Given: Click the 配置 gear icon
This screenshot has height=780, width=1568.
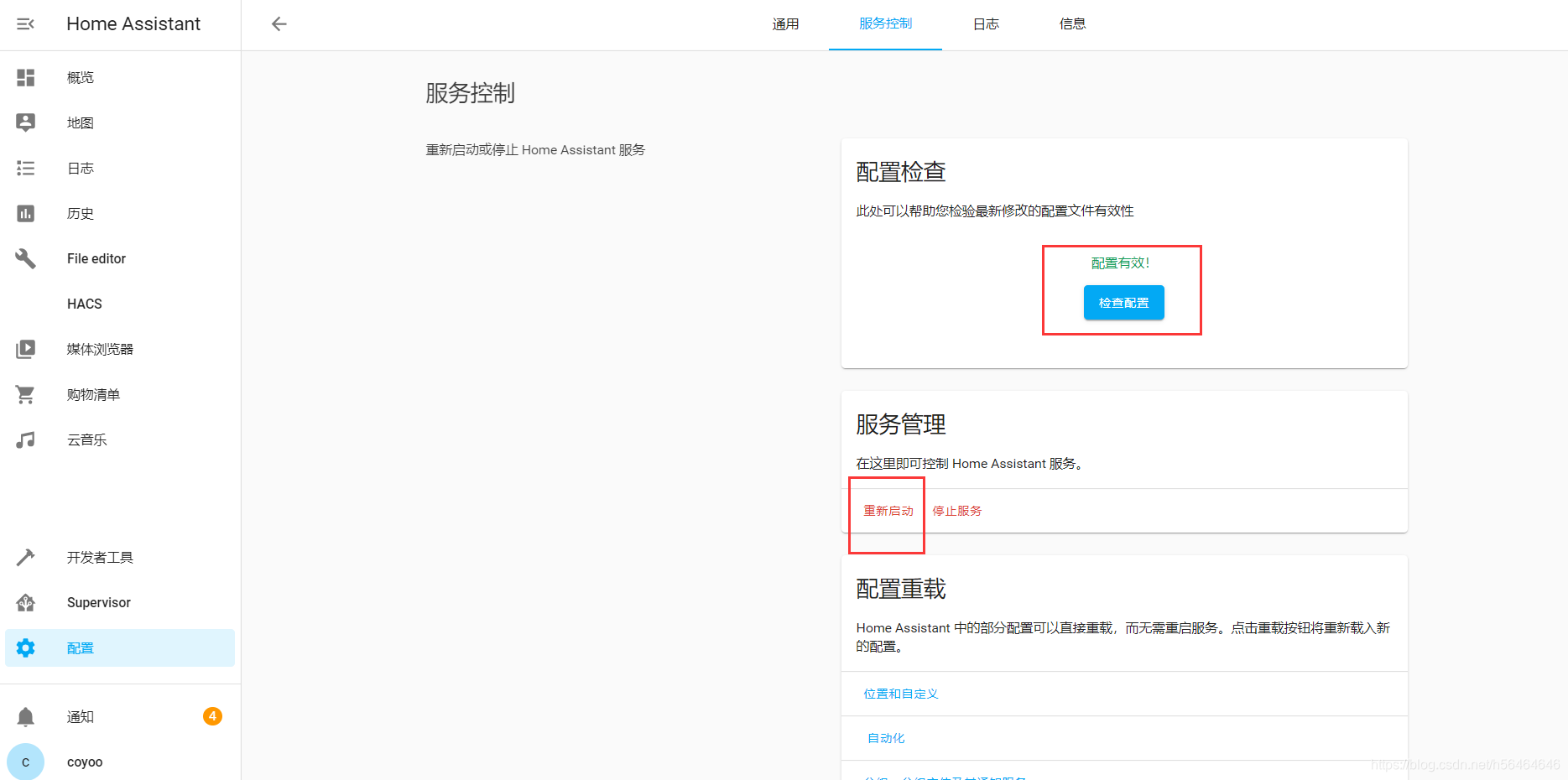Looking at the screenshot, I should point(26,647).
